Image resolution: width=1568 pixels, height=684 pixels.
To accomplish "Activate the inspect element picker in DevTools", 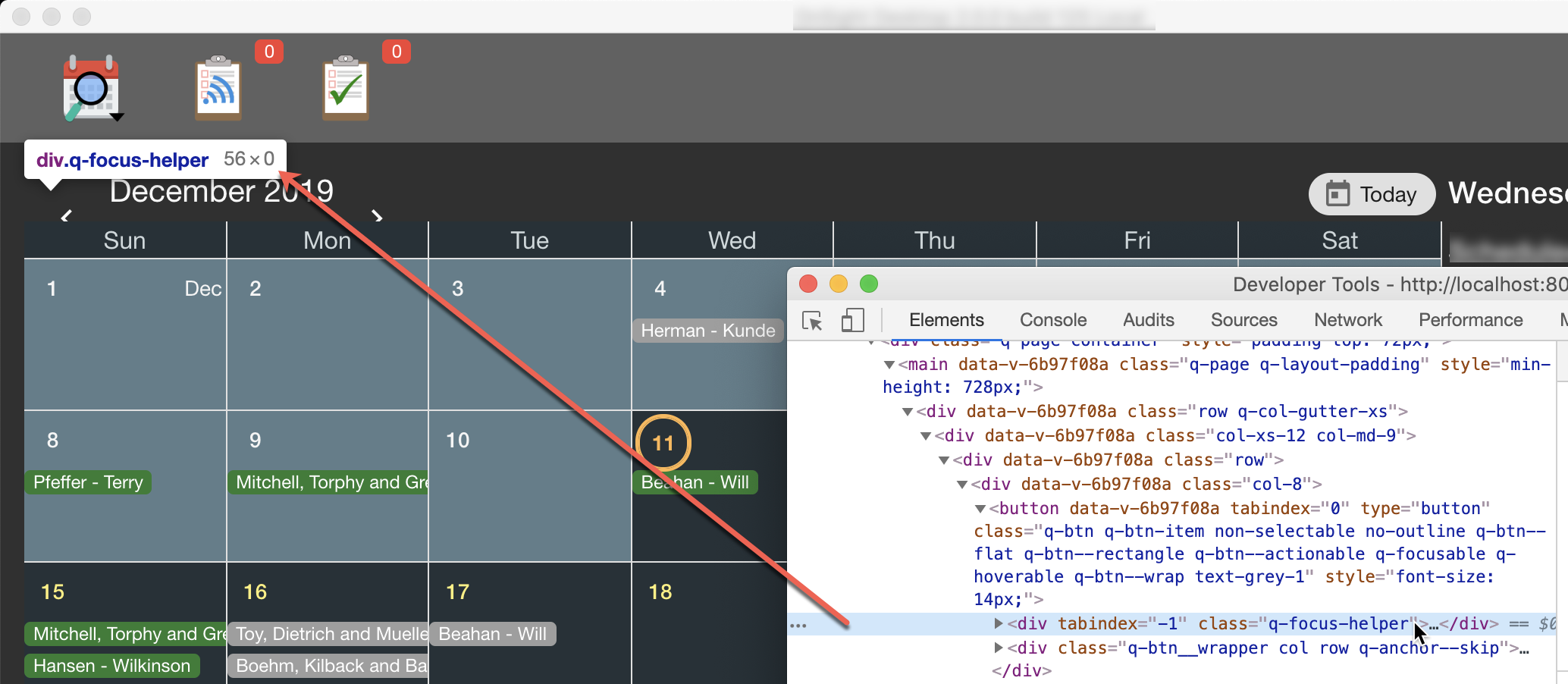I will [812, 322].
